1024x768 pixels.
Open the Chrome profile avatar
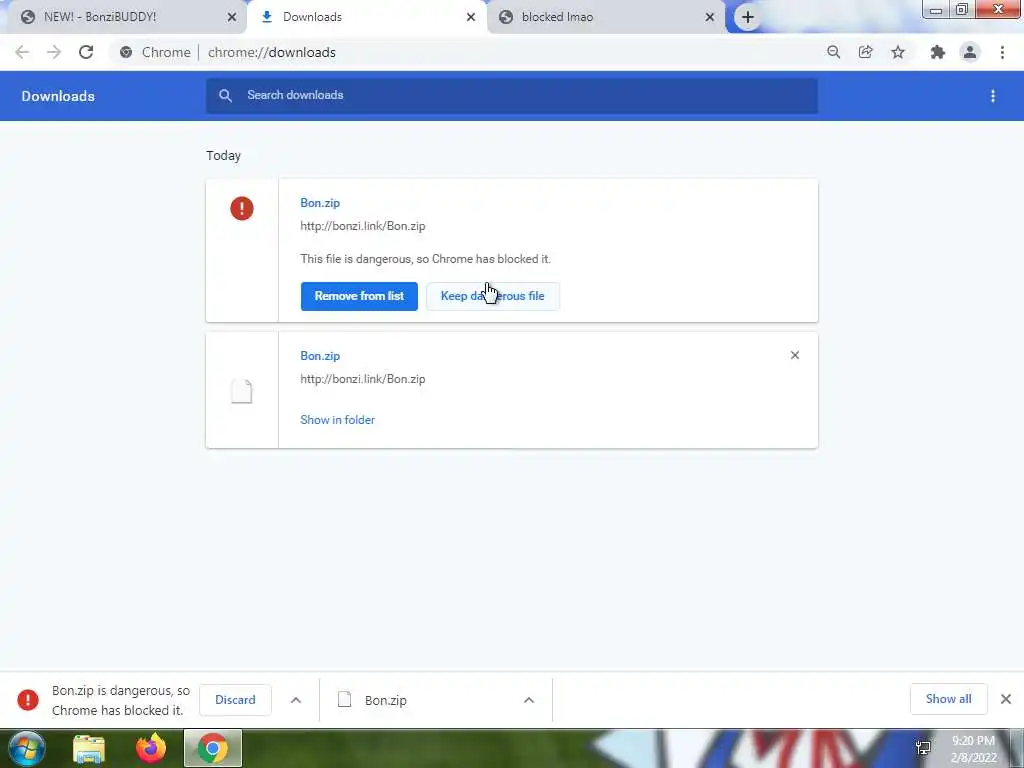970,52
